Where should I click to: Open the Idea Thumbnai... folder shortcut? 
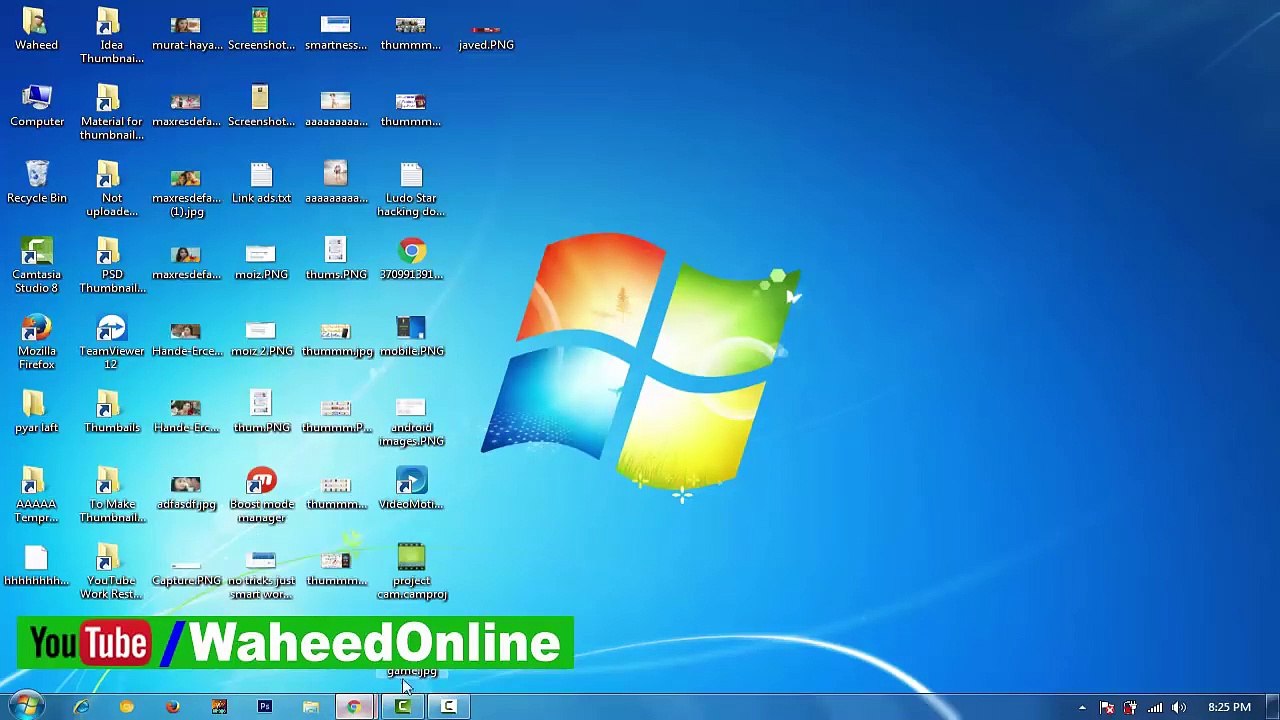tap(111, 36)
